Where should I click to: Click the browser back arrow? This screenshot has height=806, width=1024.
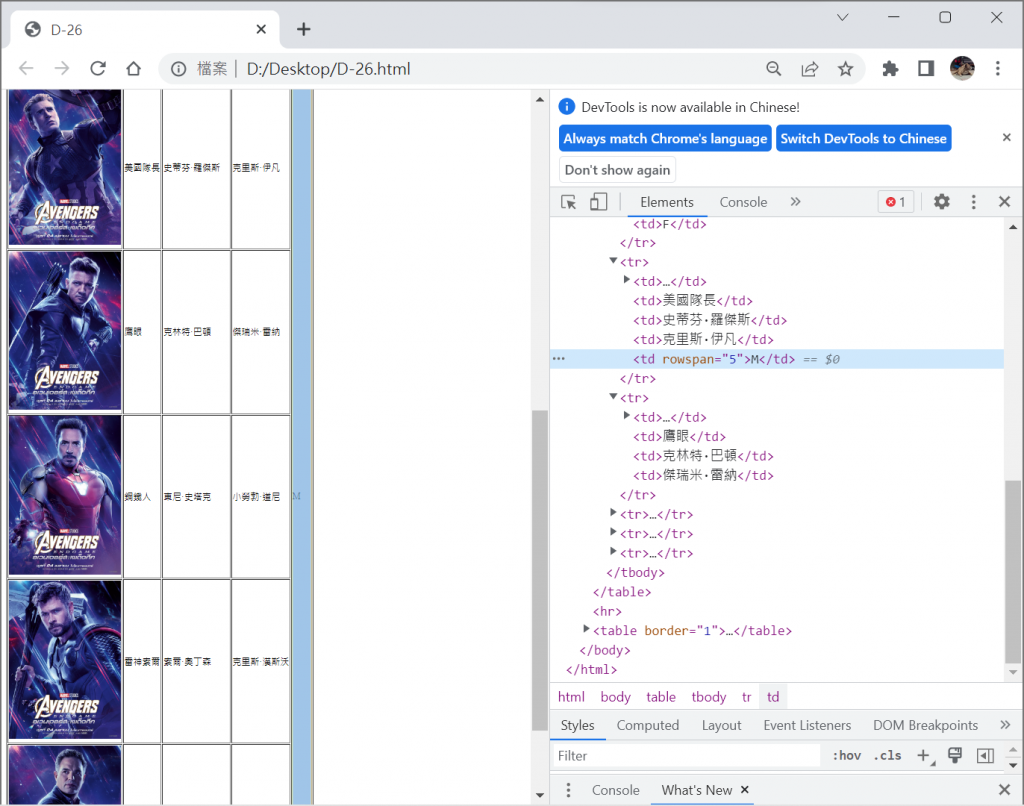[x=26, y=68]
